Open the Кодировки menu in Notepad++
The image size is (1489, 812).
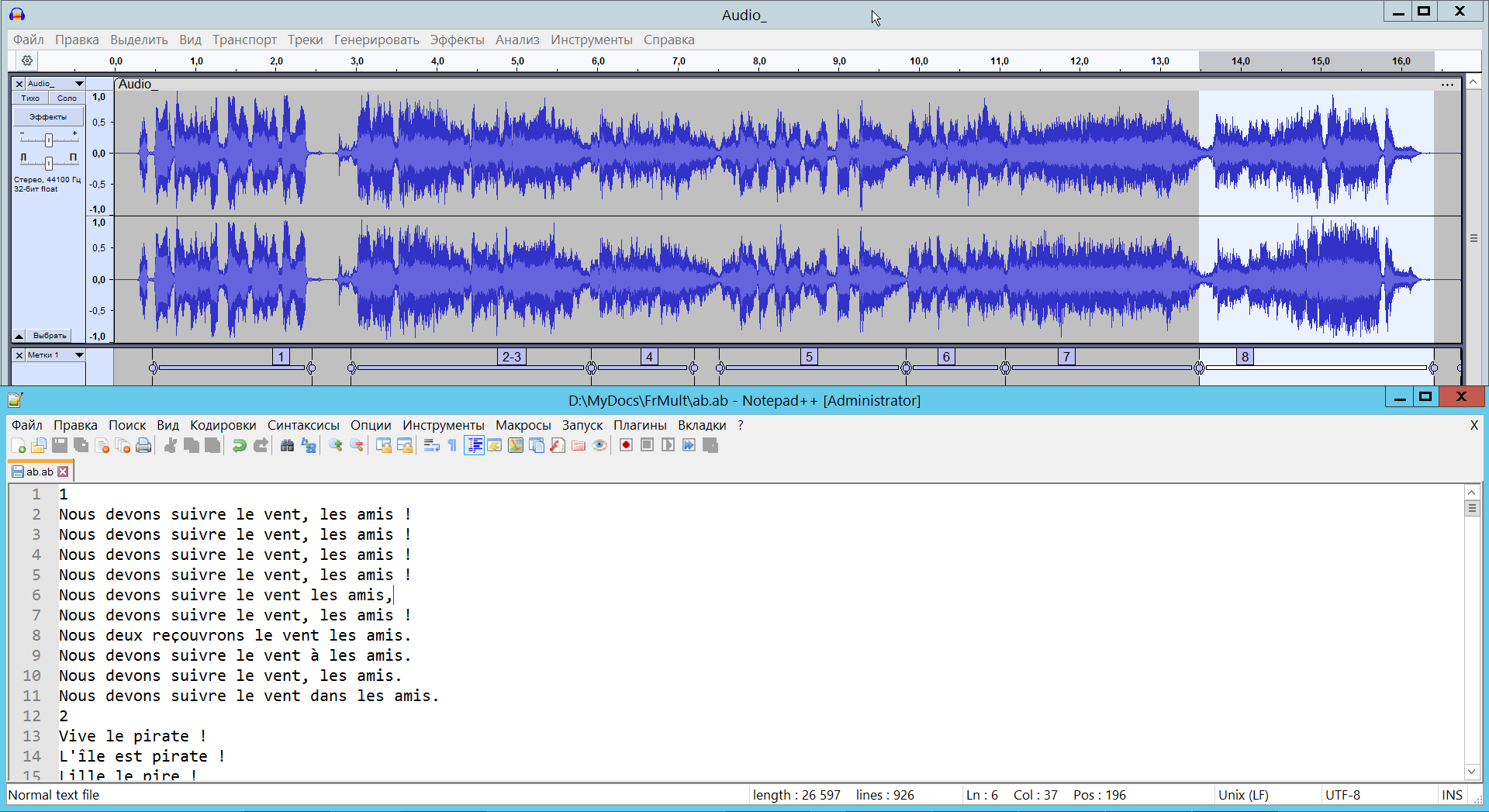click(x=223, y=425)
